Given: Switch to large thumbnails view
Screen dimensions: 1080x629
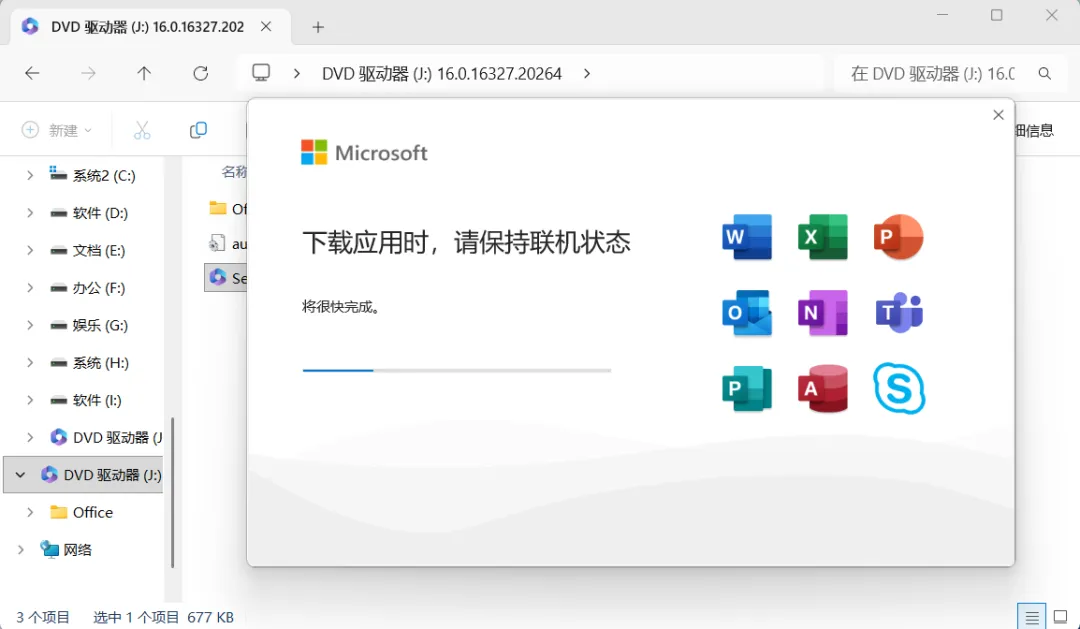Looking at the screenshot, I should coord(1061,617).
